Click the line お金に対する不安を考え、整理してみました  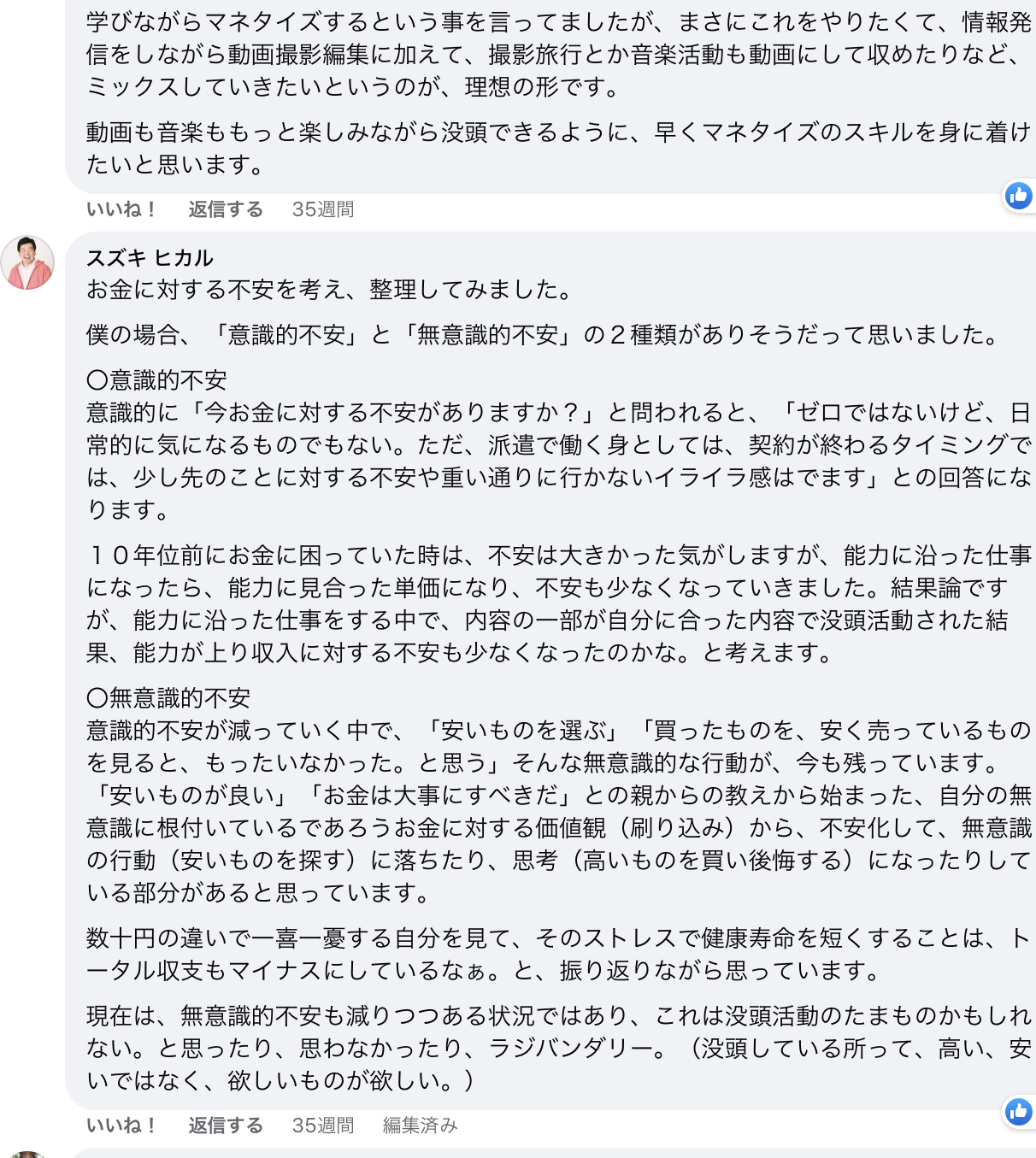[331, 290]
